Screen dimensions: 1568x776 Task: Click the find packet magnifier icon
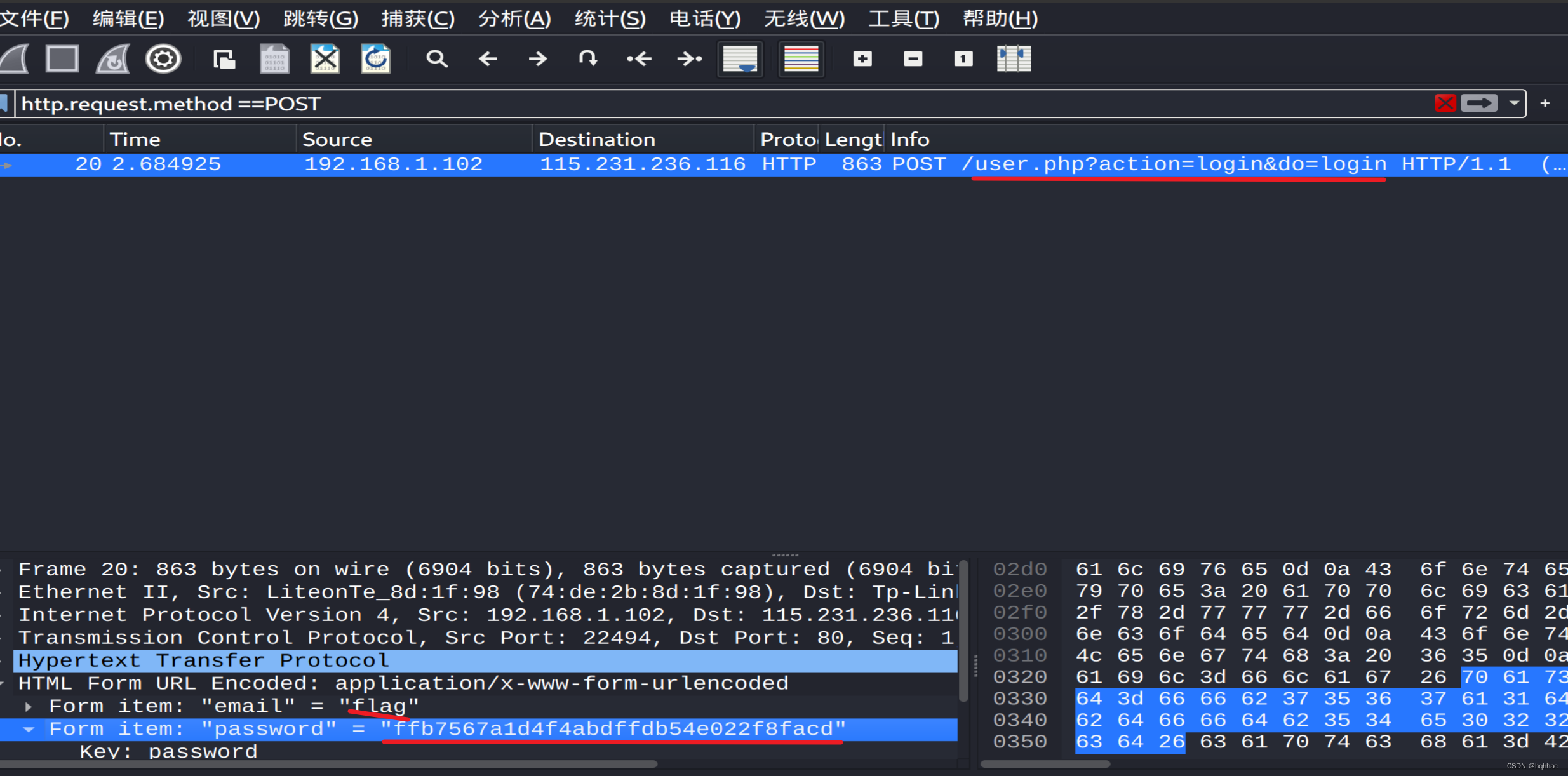point(436,59)
